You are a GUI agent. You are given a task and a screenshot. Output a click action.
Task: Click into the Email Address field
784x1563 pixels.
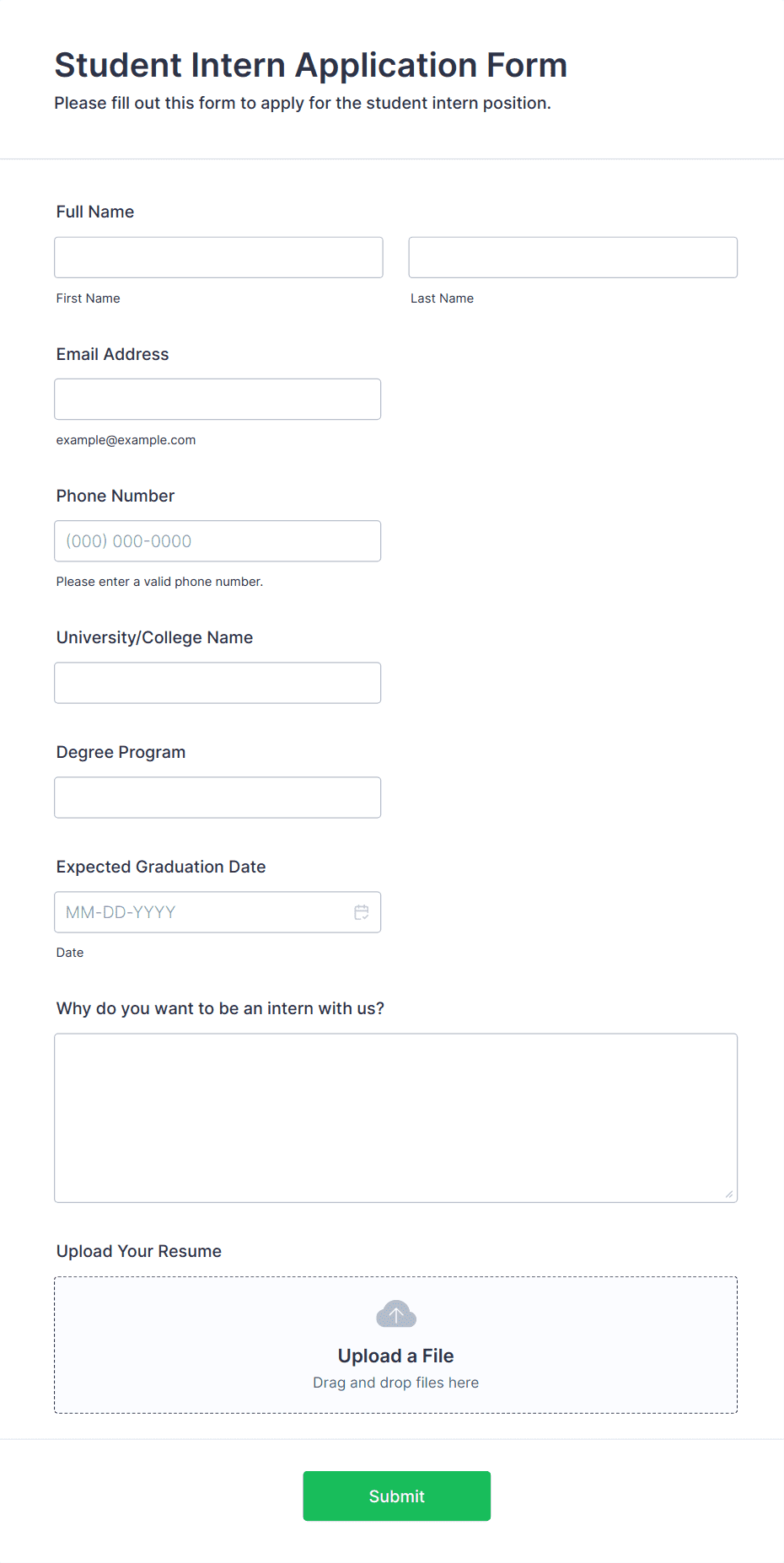pyautogui.click(x=217, y=399)
